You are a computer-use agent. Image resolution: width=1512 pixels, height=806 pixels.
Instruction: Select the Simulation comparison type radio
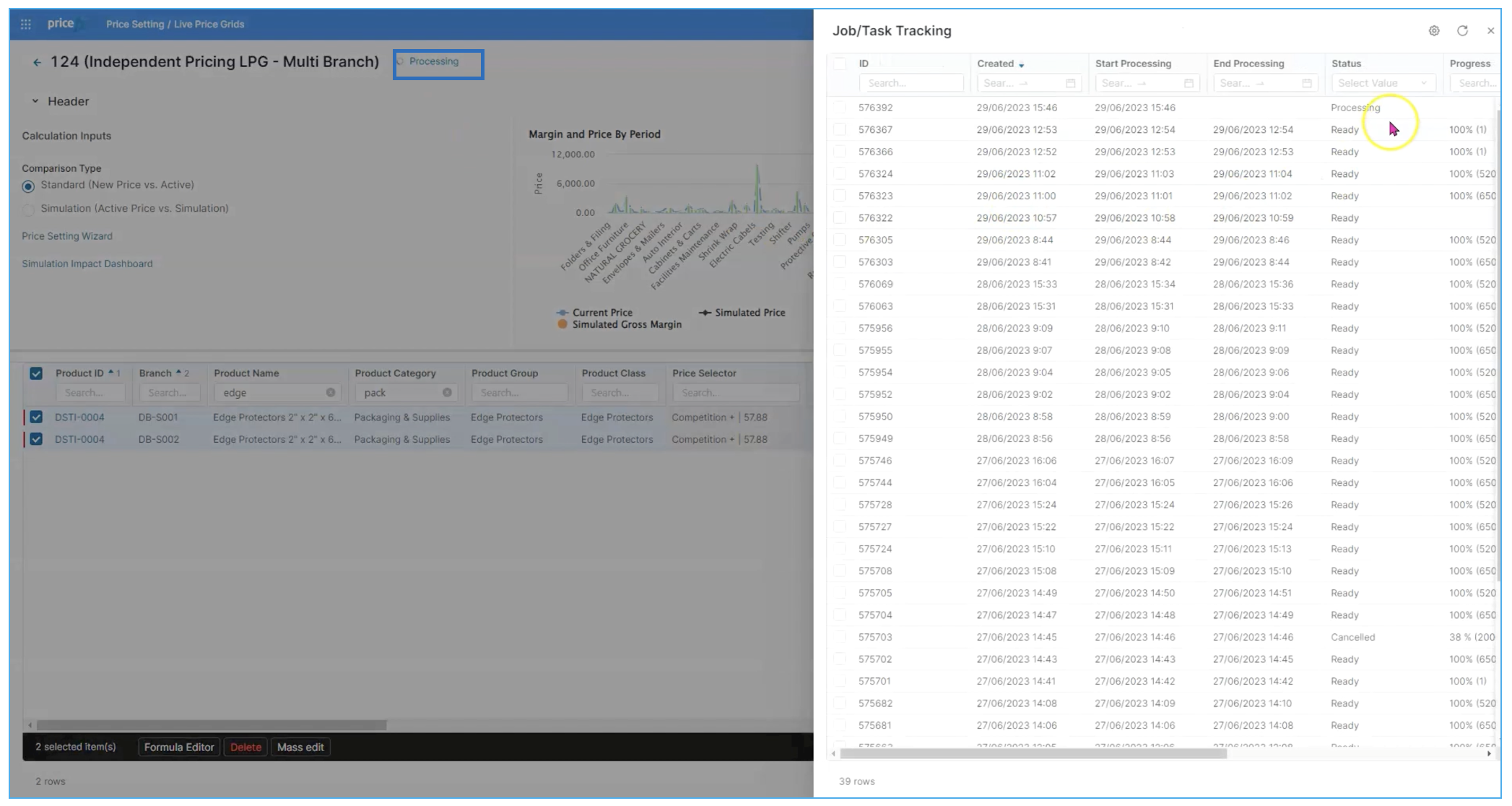[28, 209]
